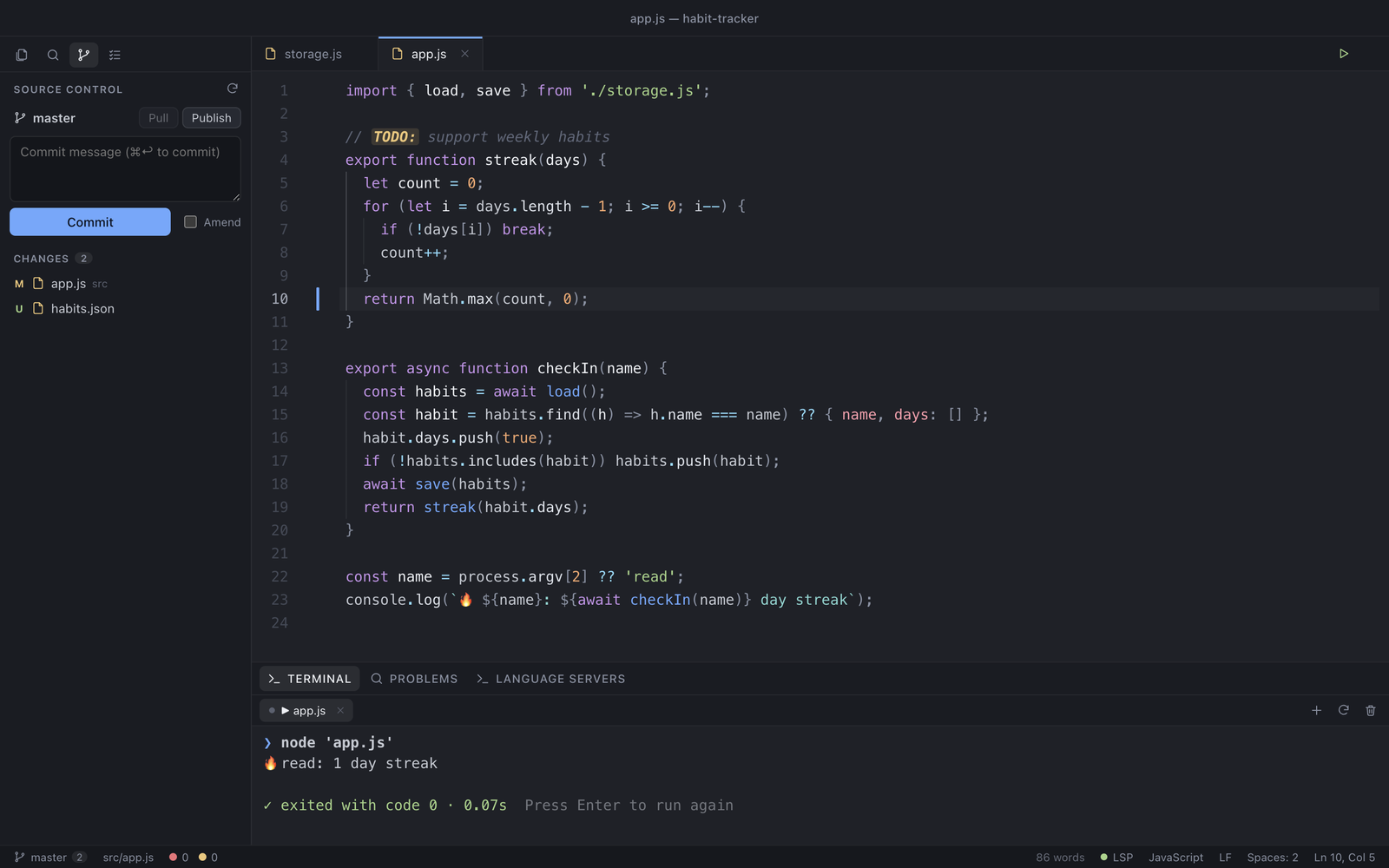Add a new terminal with plus icon
The height and width of the screenshot is (868, 1389).
[x=1316, y=710]
